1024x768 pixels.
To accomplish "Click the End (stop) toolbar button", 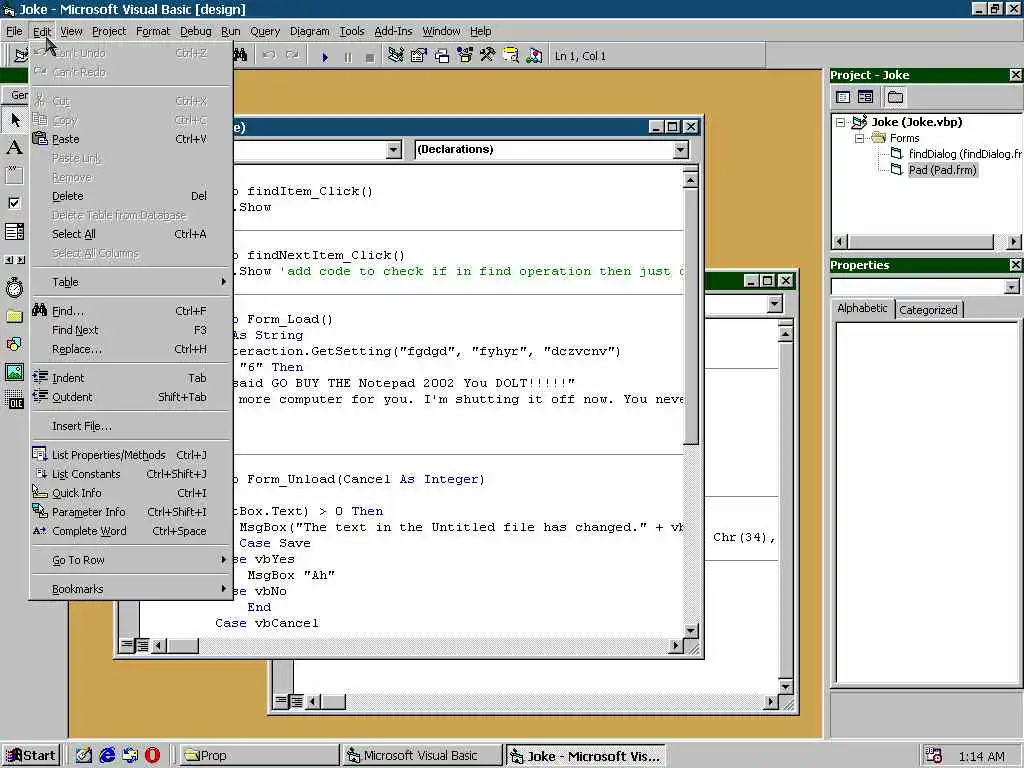I will click(x=370, y=57).
